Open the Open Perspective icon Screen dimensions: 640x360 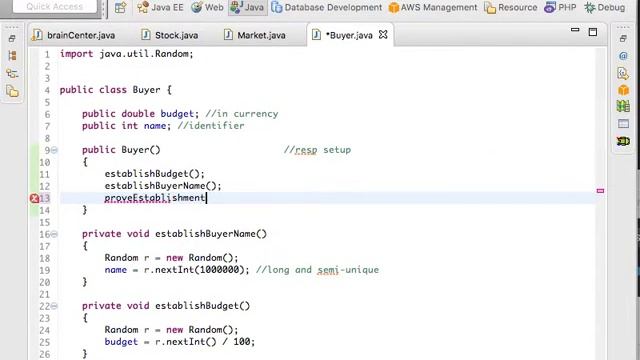click(x=120, y=7)
